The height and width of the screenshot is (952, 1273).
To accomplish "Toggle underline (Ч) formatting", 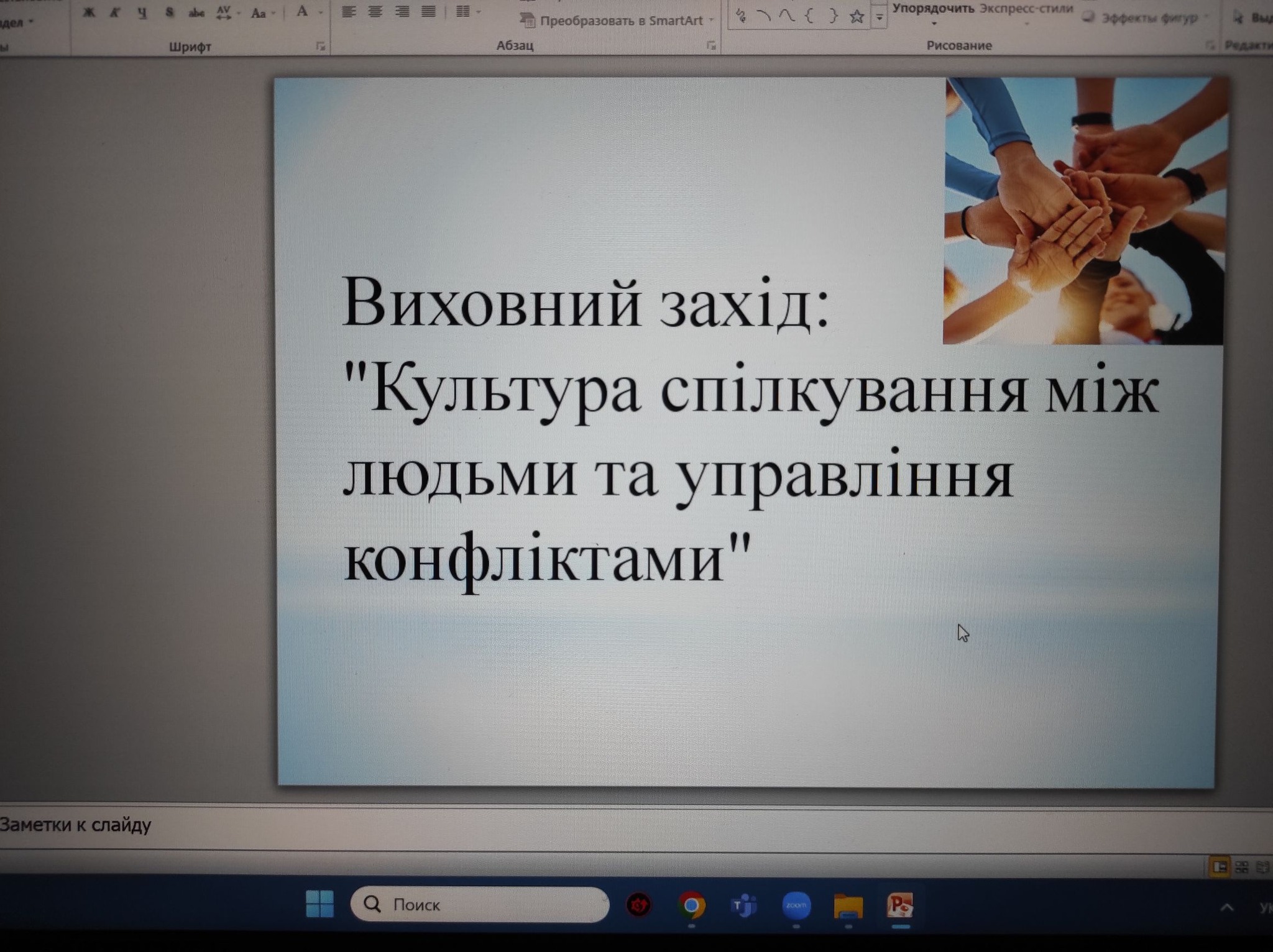I will [x=142, y=12].
